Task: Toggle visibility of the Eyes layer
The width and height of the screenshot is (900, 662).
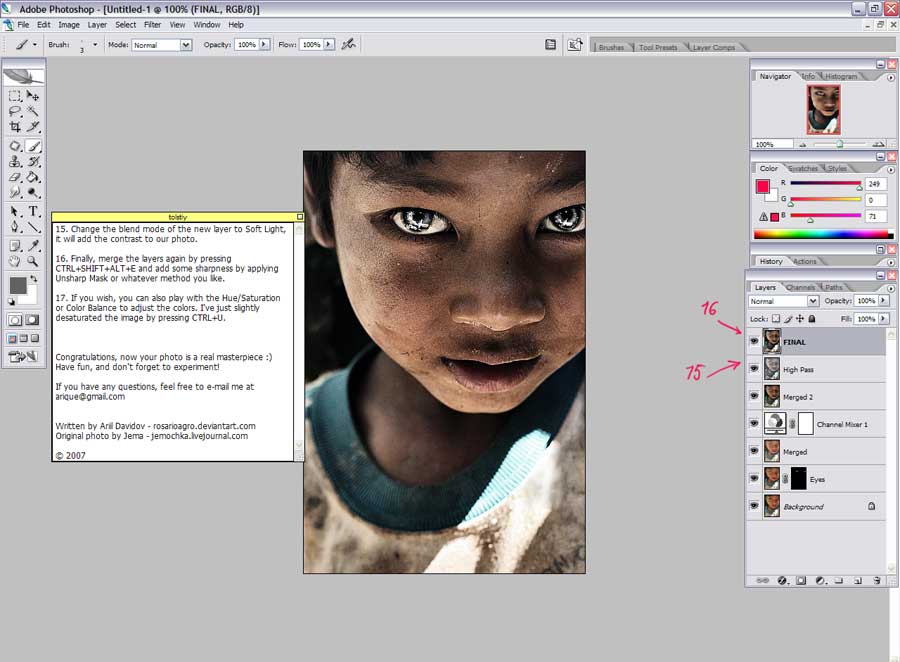Action: click(x=753, y=479)
